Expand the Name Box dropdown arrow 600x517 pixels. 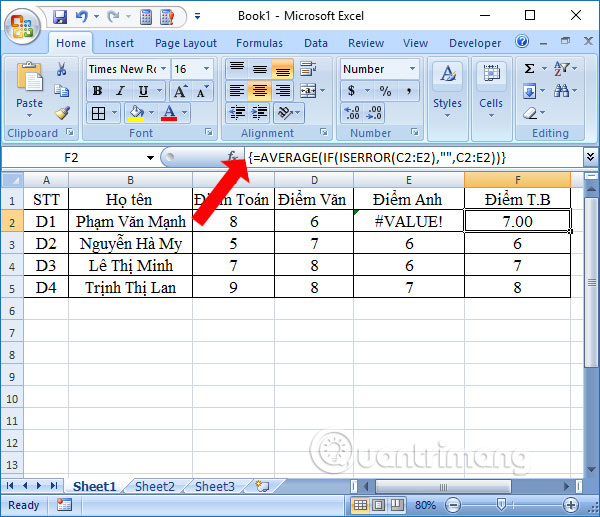coord(150,157)
